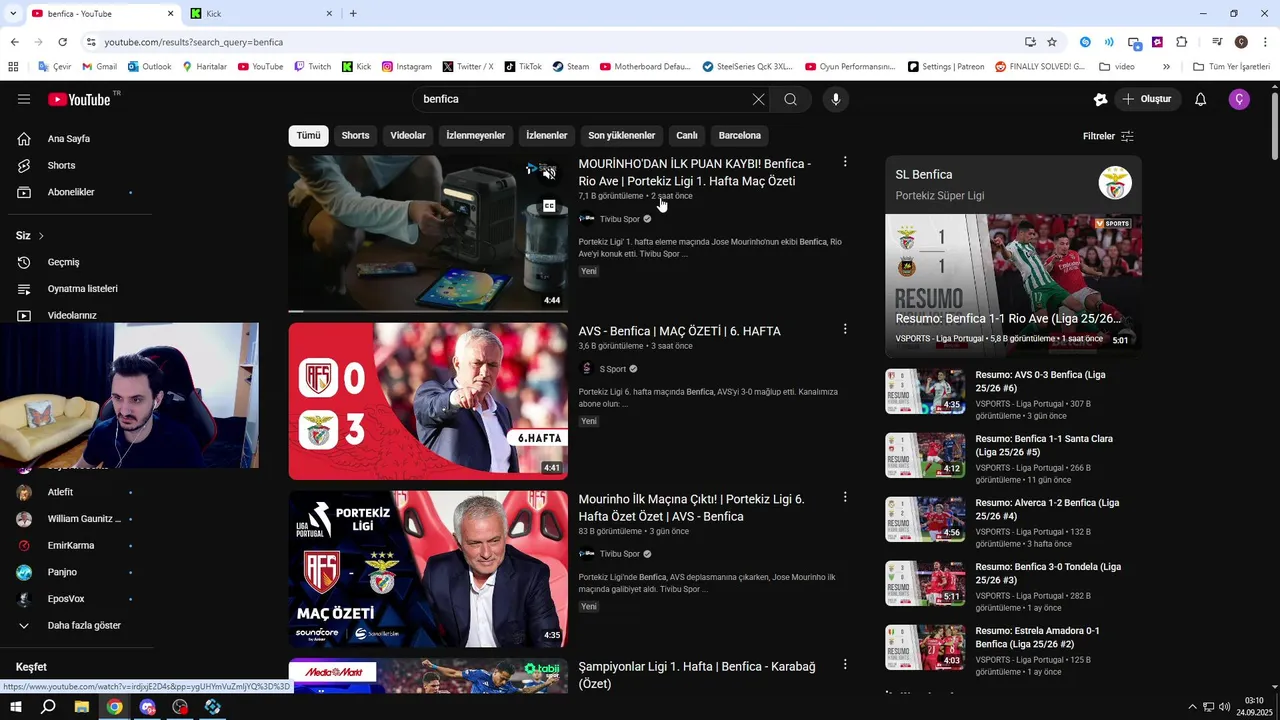Open File Explorer from the taskbar

coord(82,707)
